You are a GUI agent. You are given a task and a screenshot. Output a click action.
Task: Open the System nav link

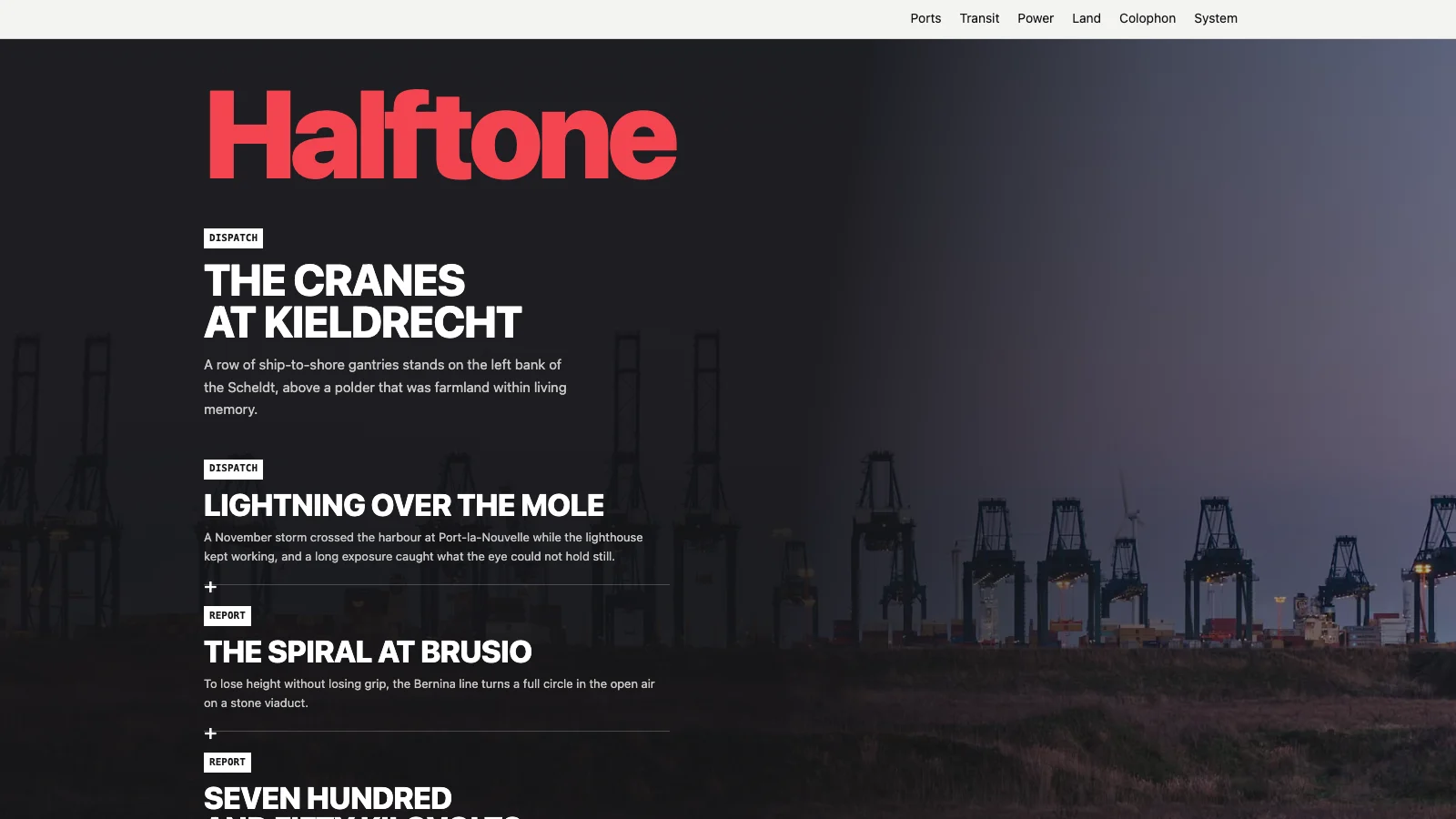pyautogui.click(x=1216, y=18)
